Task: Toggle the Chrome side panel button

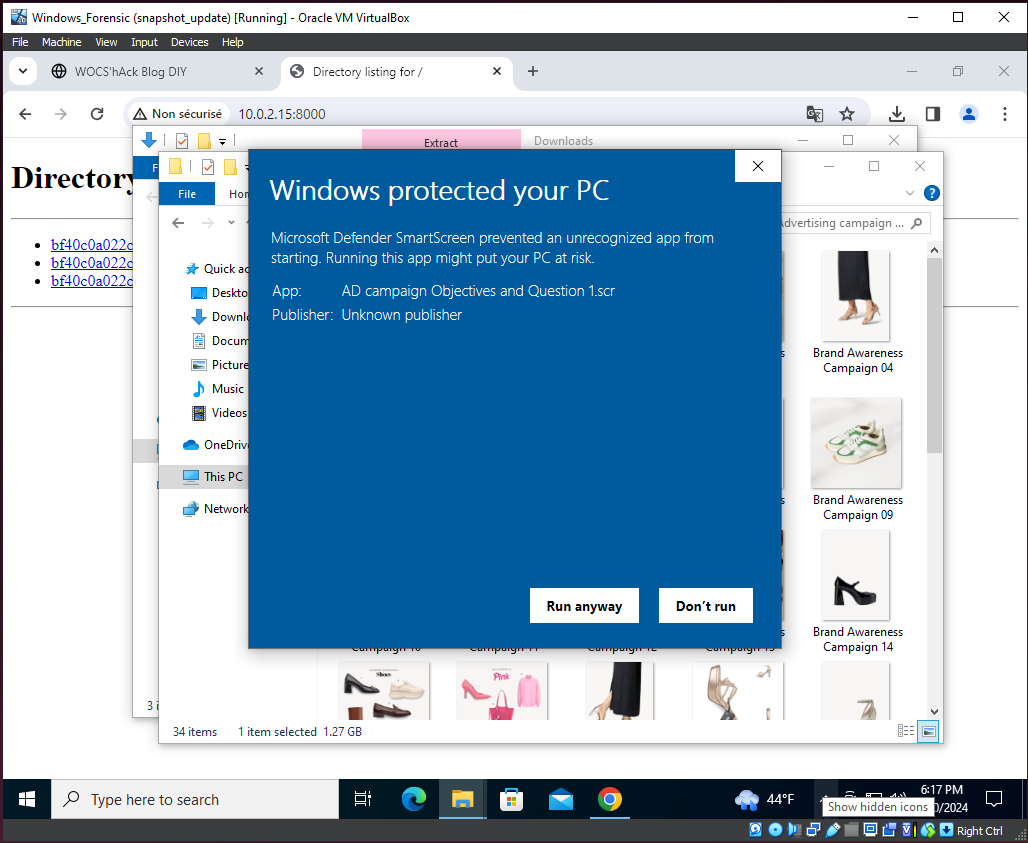Action: coord(933,114)
